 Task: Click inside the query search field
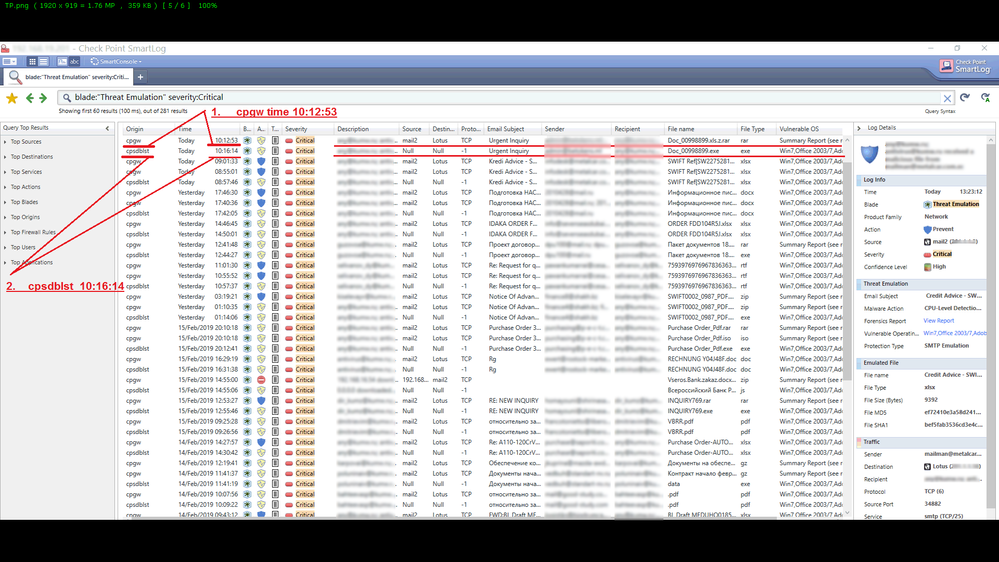[500, 98]
